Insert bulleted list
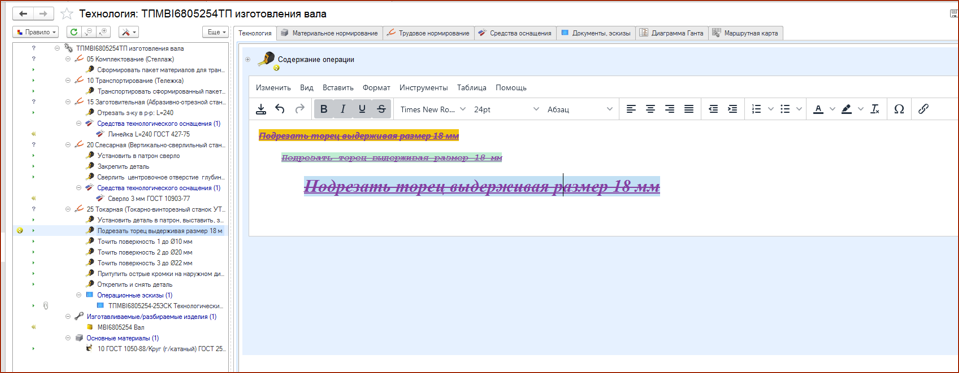Viewport: 959px width, 373px height. 785,109
